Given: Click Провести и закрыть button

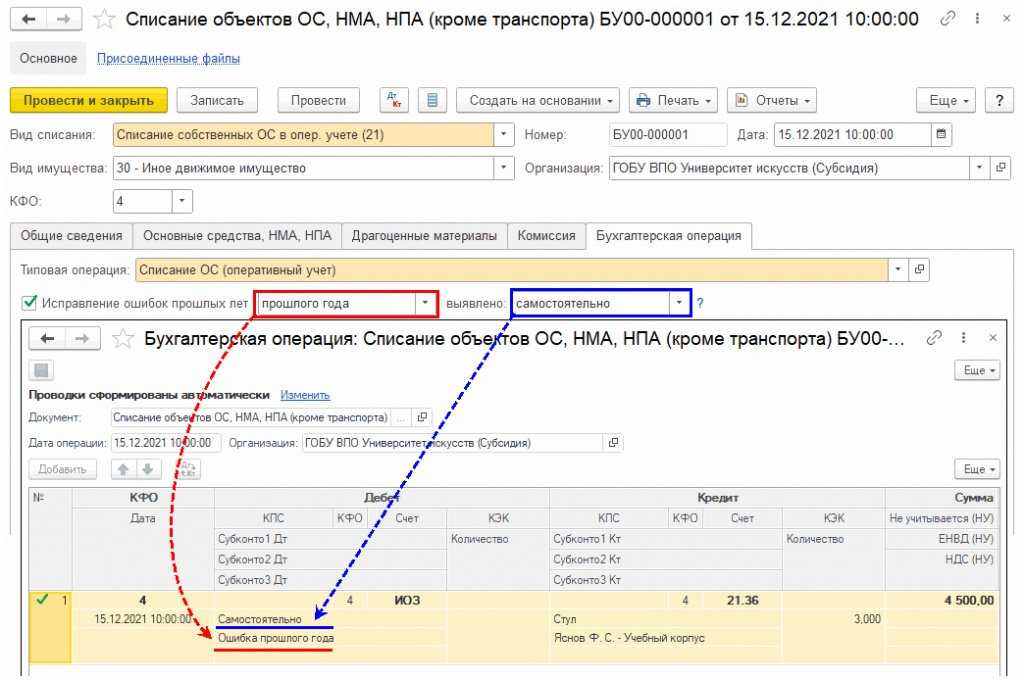Looking at the screenshot, I should coord(89,101).
